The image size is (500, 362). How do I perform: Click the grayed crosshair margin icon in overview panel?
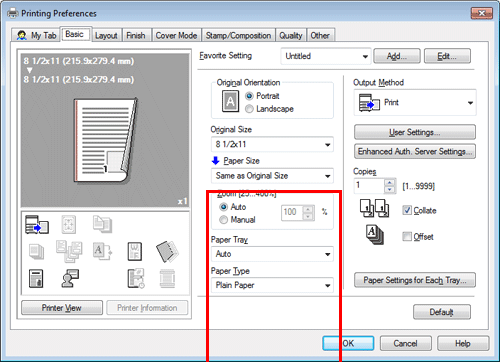69,224
